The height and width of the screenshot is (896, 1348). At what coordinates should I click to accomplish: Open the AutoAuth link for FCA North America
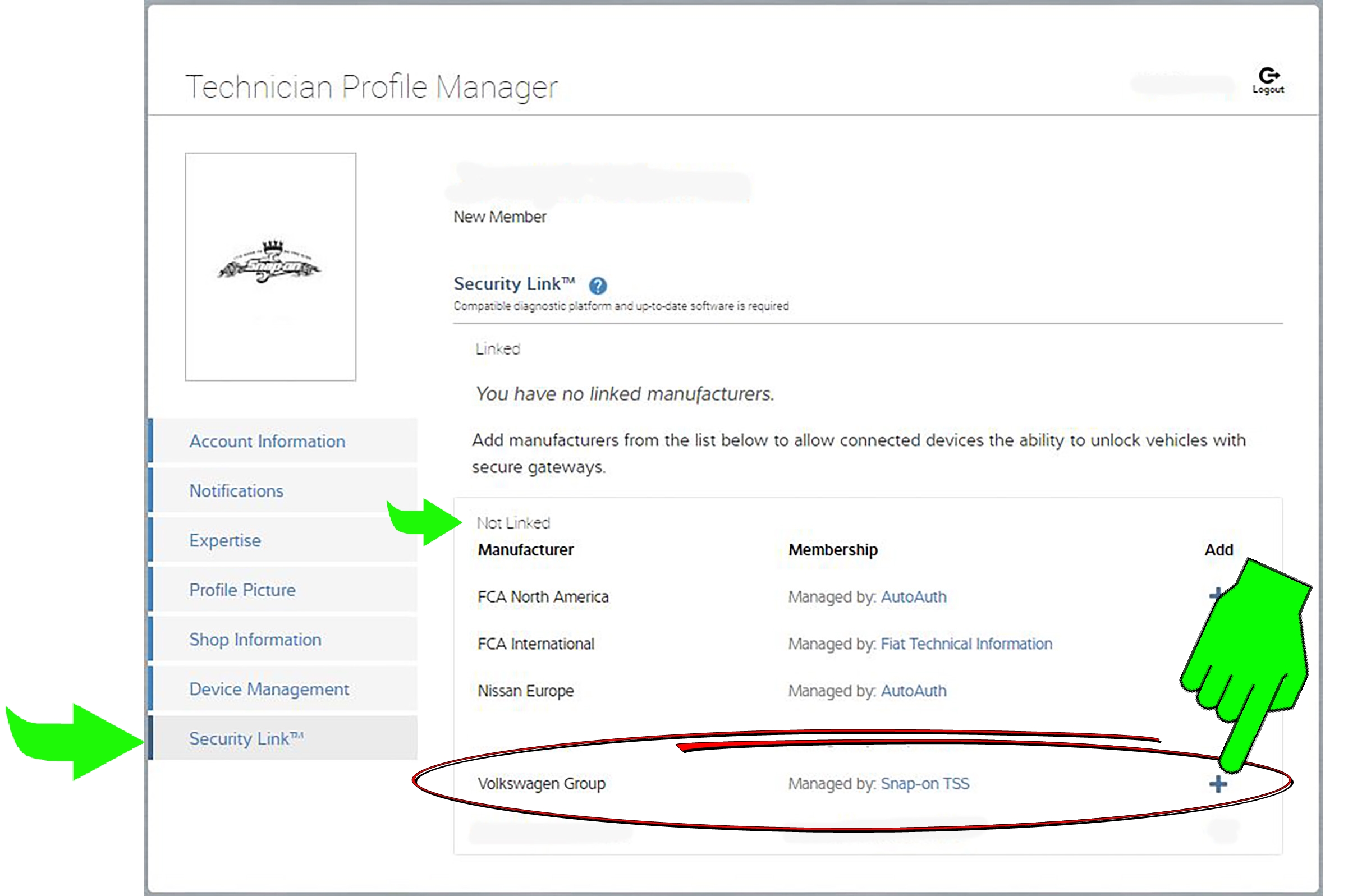tap(913, 596)
